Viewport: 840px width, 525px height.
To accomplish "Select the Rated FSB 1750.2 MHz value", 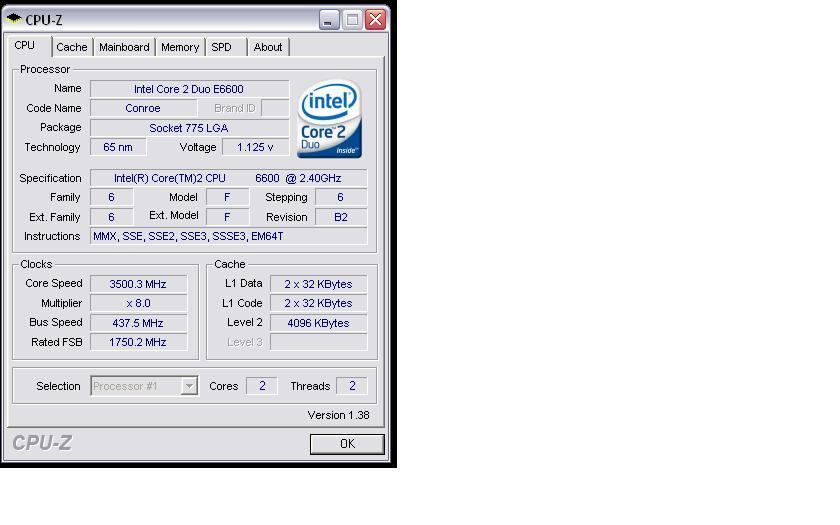I will point(138,342).
